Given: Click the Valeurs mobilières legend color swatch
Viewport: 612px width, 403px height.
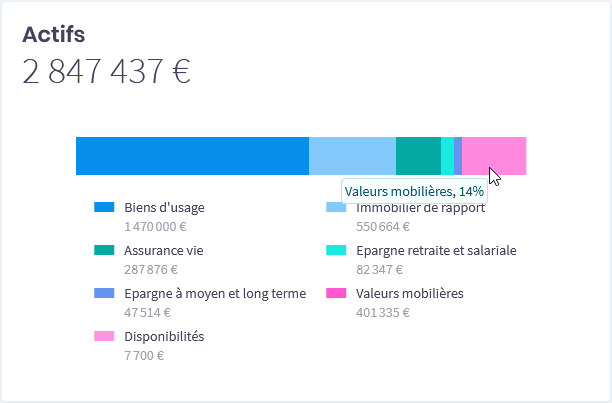Looking at the screenshot, I should coord(335,294).
